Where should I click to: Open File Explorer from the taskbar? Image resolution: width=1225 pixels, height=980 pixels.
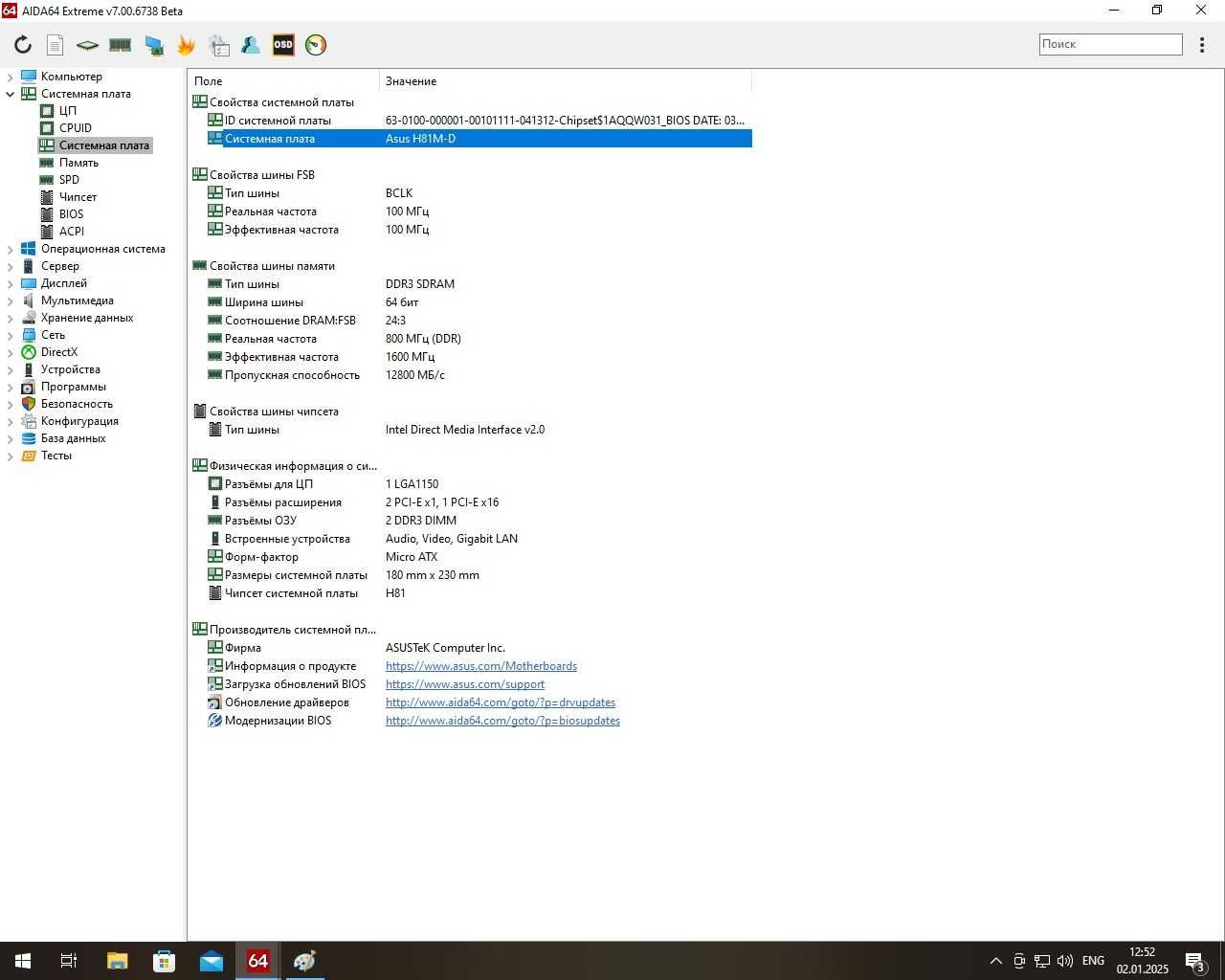tap(117, 961)
